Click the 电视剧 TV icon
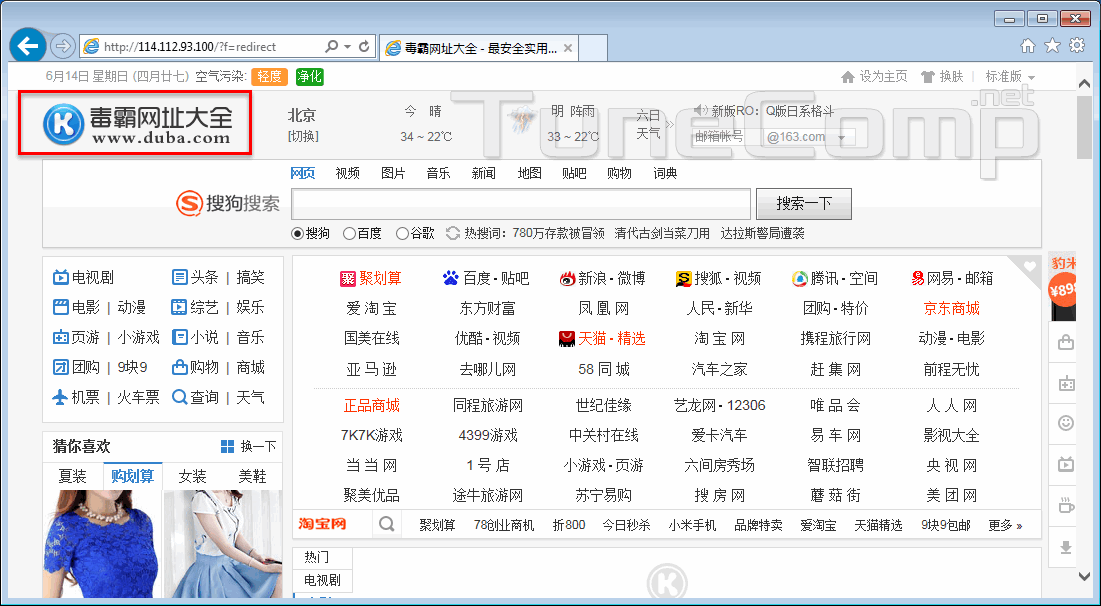1101x606 pixels. pyautogui.click(x=60, y=277)
